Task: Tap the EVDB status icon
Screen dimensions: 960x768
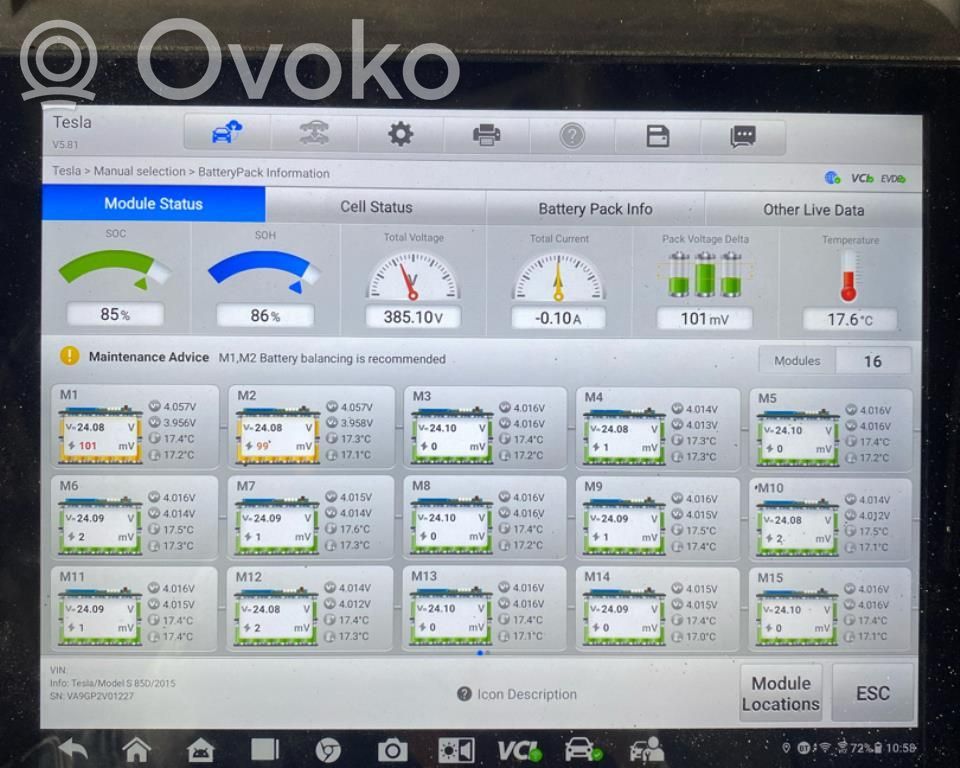Action: coord(893,179)
